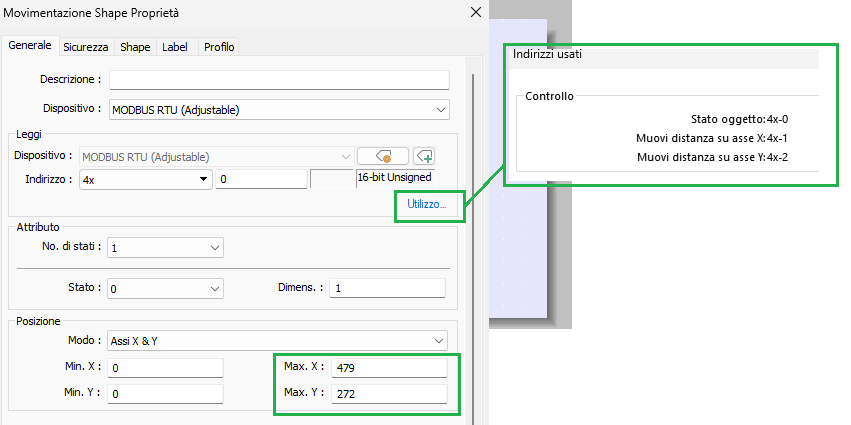
Task: Click the Max. X field
Action: click(x=389, y=368)
